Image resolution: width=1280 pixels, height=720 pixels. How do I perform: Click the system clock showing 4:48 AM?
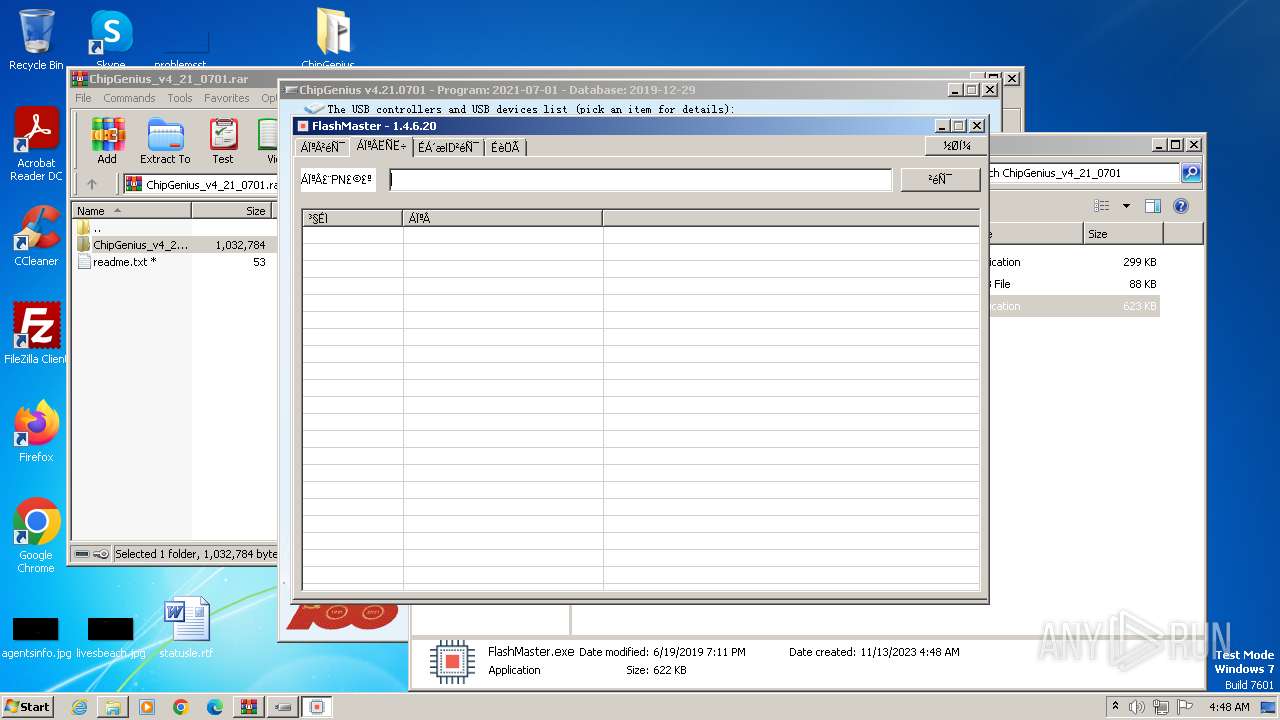pos(1229,707)
